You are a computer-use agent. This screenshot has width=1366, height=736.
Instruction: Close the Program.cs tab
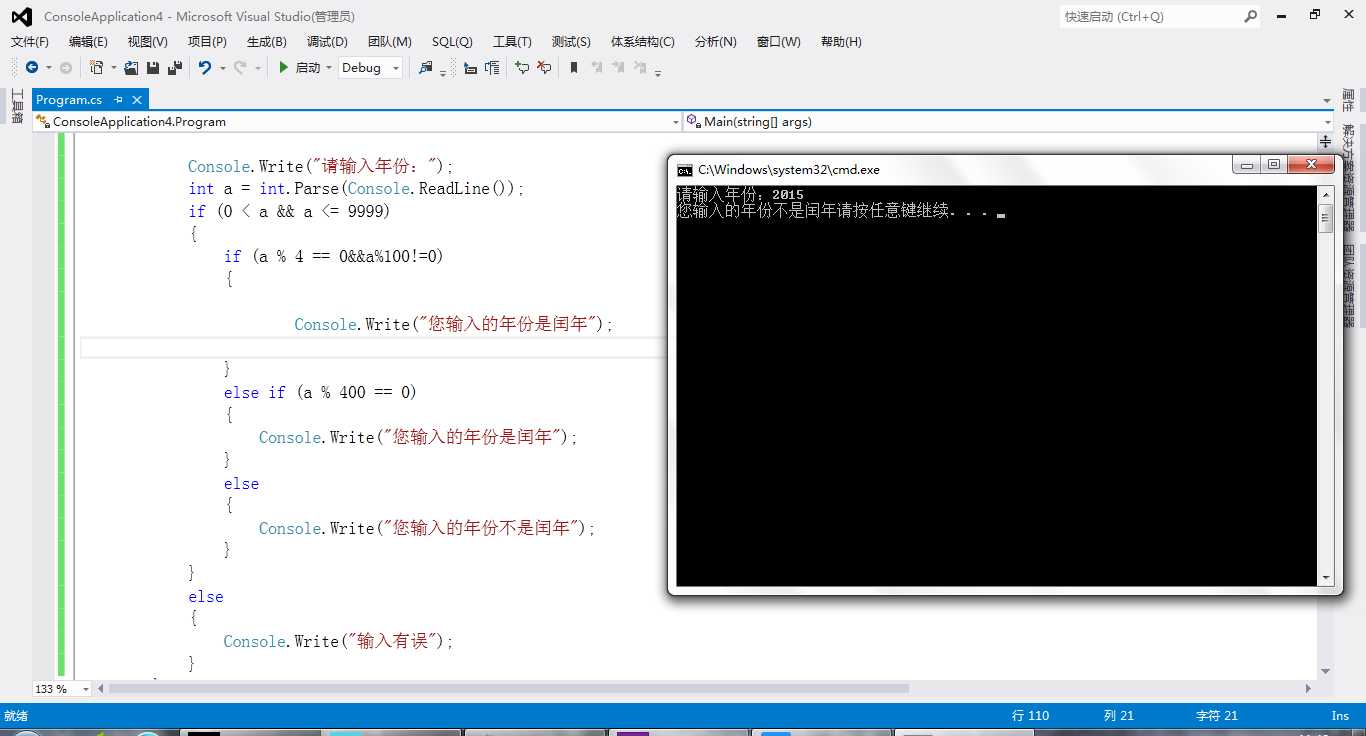tap(137, 100)
